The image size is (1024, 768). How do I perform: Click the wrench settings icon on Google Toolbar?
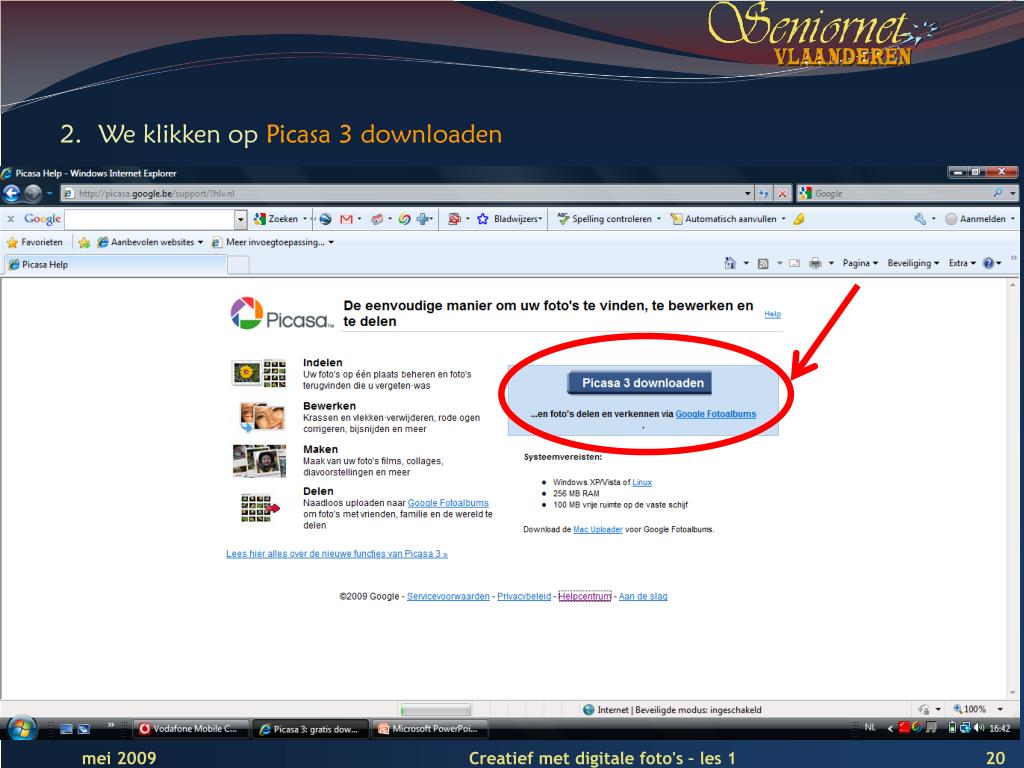(920, 219)
